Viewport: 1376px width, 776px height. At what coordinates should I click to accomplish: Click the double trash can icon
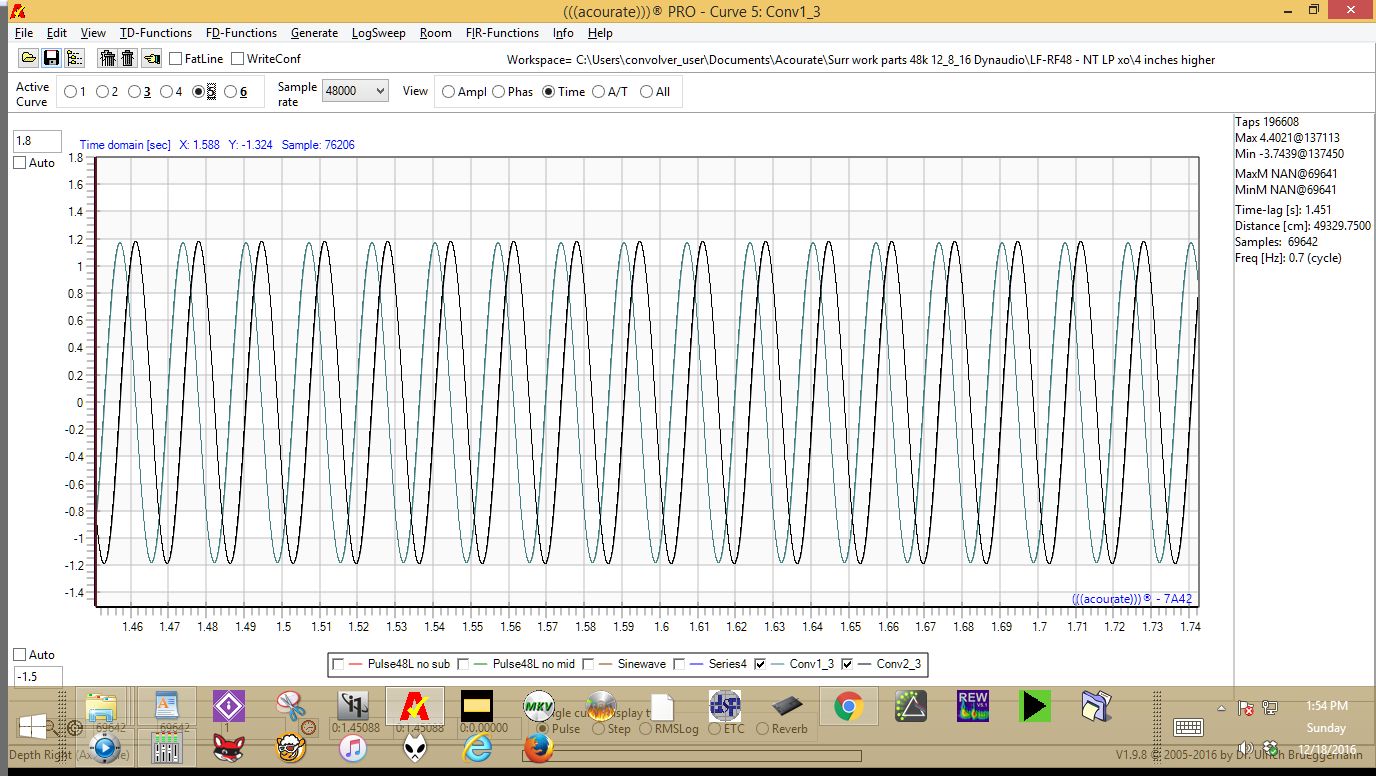[107, 58]
